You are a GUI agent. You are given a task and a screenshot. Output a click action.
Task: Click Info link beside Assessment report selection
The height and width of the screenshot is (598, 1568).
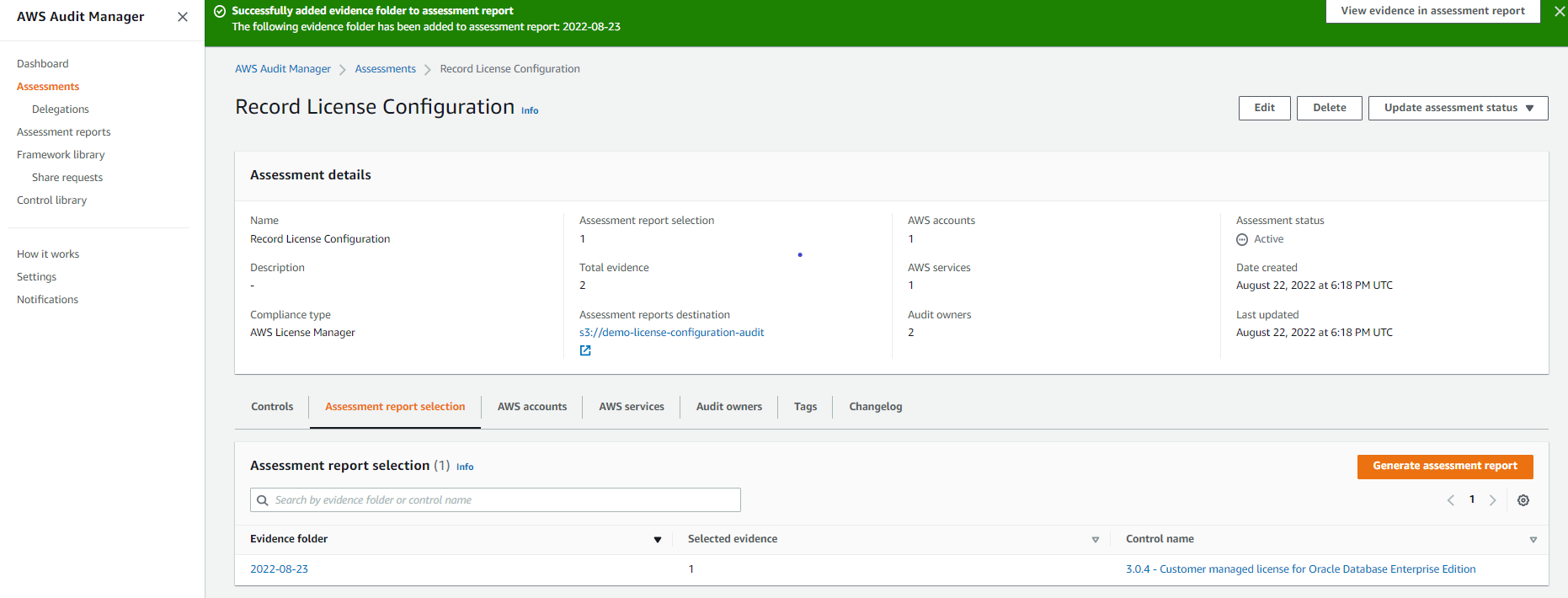(465, 467)
